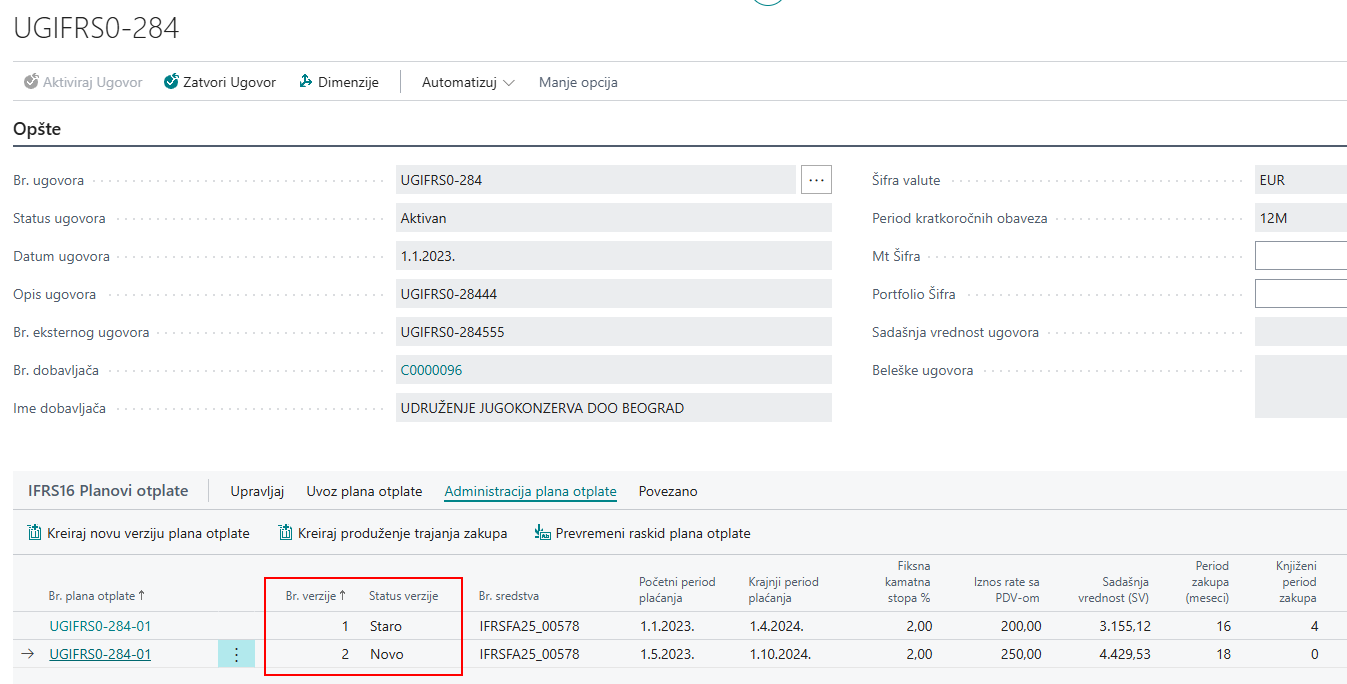The image size is (1347, 684).
Task: Sort by the Br. verzije column header
Action: click(316, 596)
